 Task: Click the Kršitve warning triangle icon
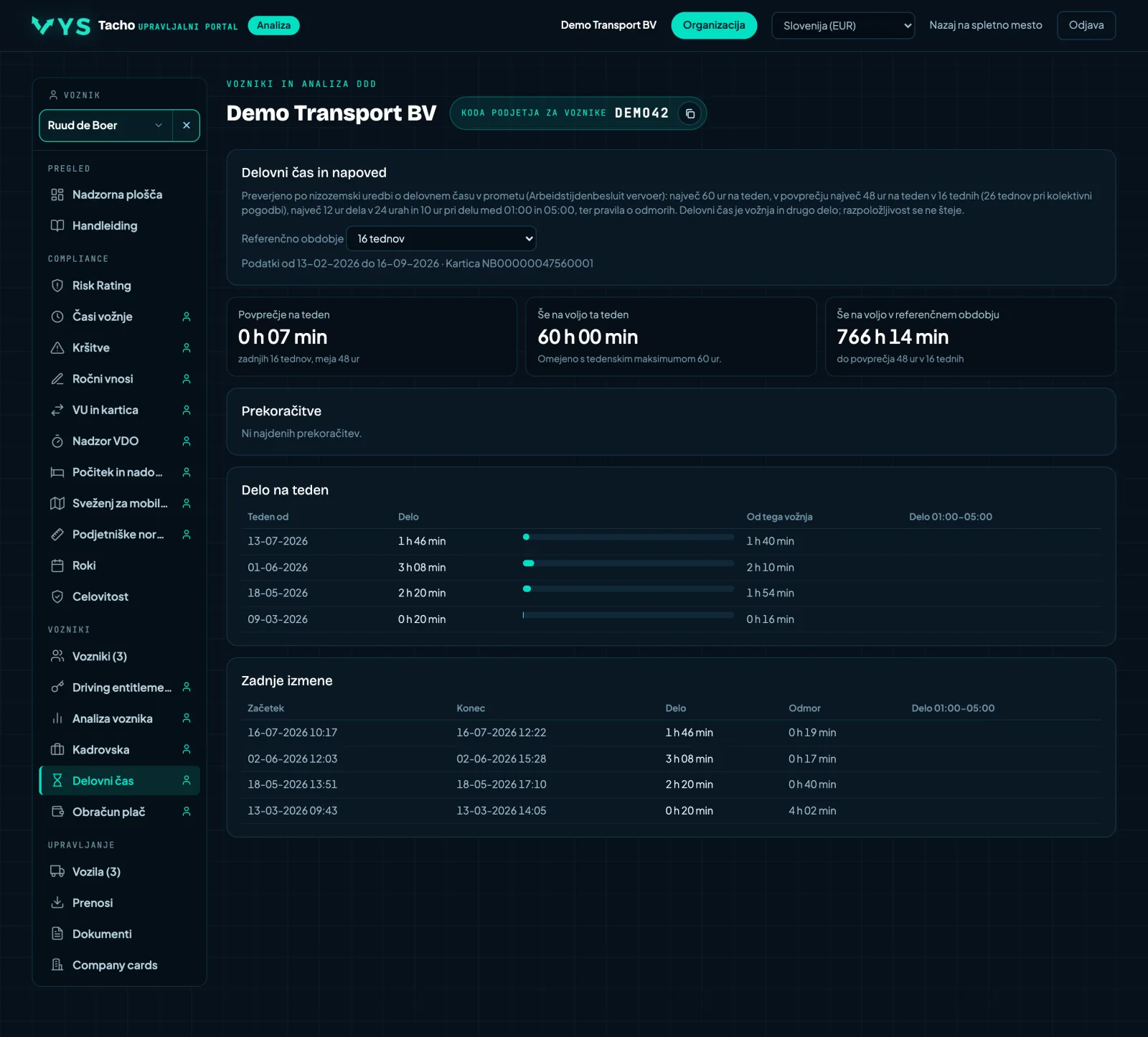coord(57,348)
